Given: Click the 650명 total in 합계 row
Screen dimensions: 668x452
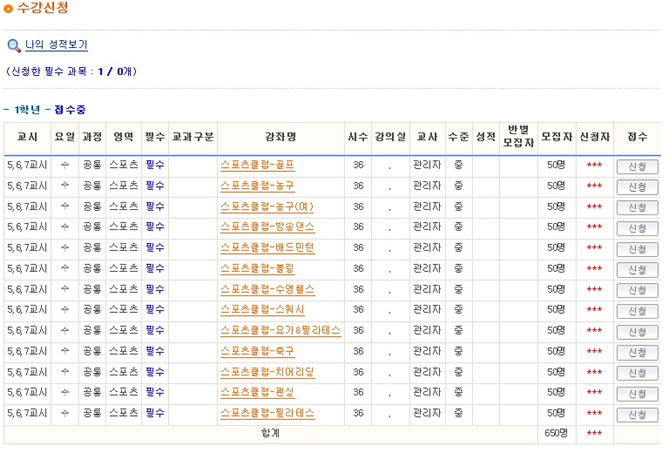Looking at the screenshot, I should pos(555,433).
